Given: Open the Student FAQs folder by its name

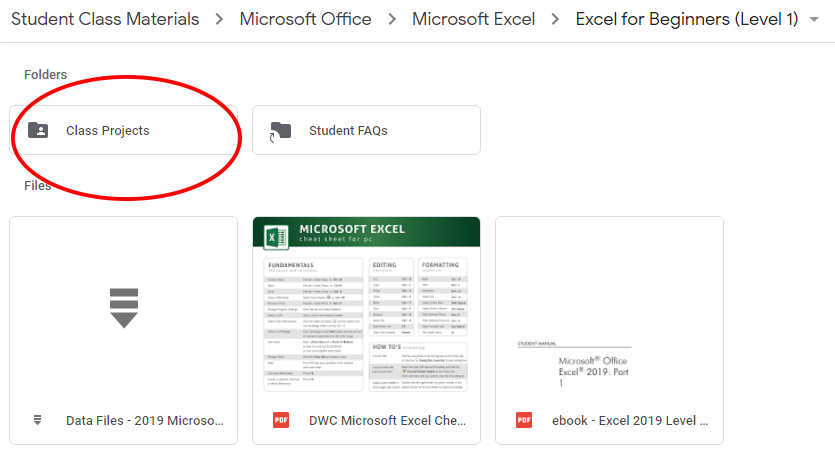Looking at the screenshot, I should 348,130.
